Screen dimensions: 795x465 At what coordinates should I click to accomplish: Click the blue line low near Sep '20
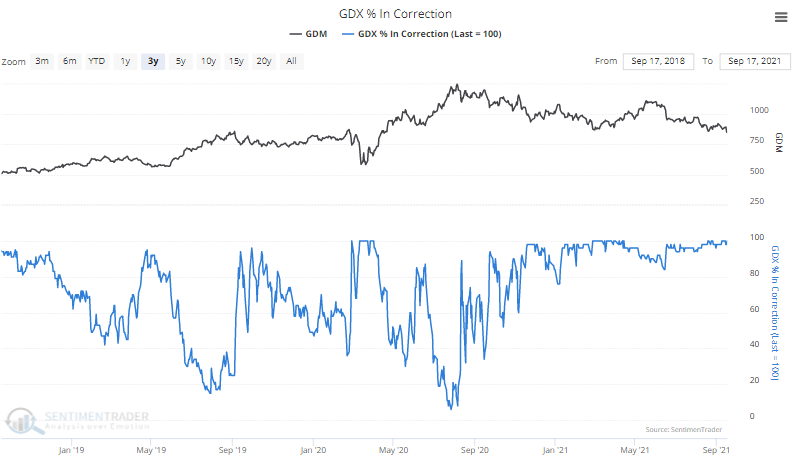(454, 407)
